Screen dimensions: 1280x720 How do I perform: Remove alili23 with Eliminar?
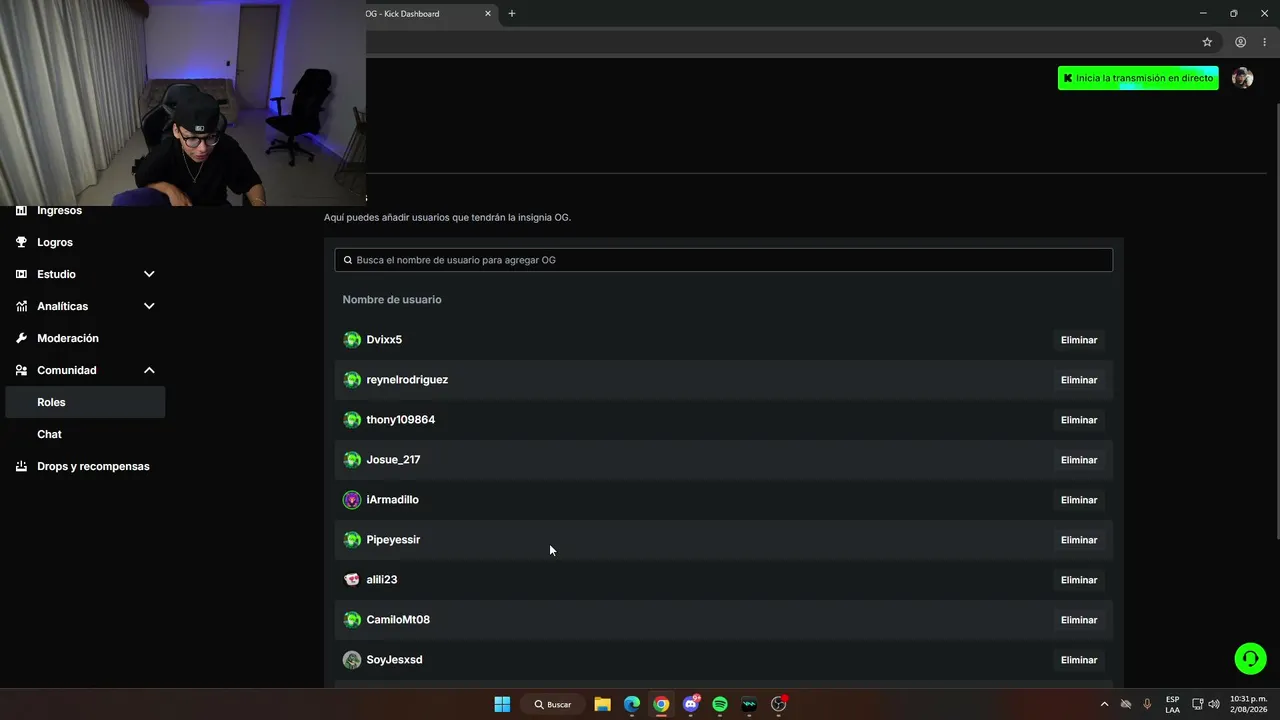click(1079, 580)
